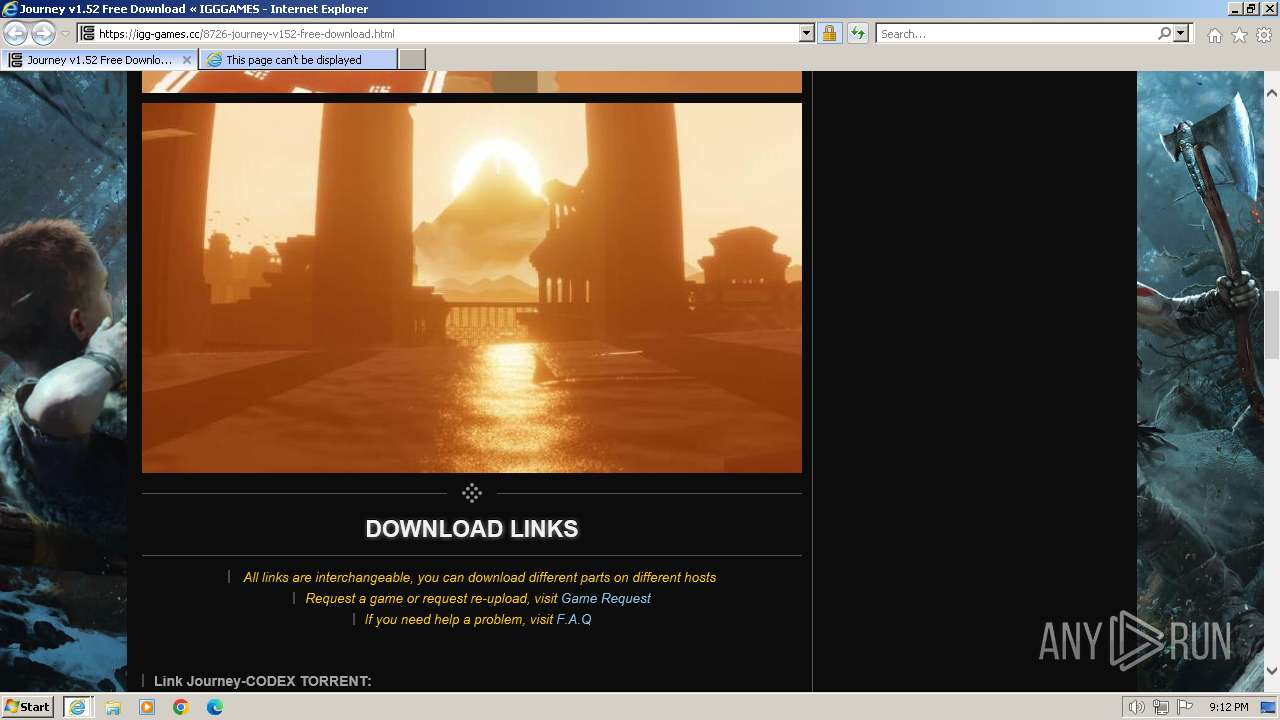Image resolution: width=1280 pixels, height=720 pixels.
Task: Open File Explorer from taskbar
Action: (x=113, y=707)
